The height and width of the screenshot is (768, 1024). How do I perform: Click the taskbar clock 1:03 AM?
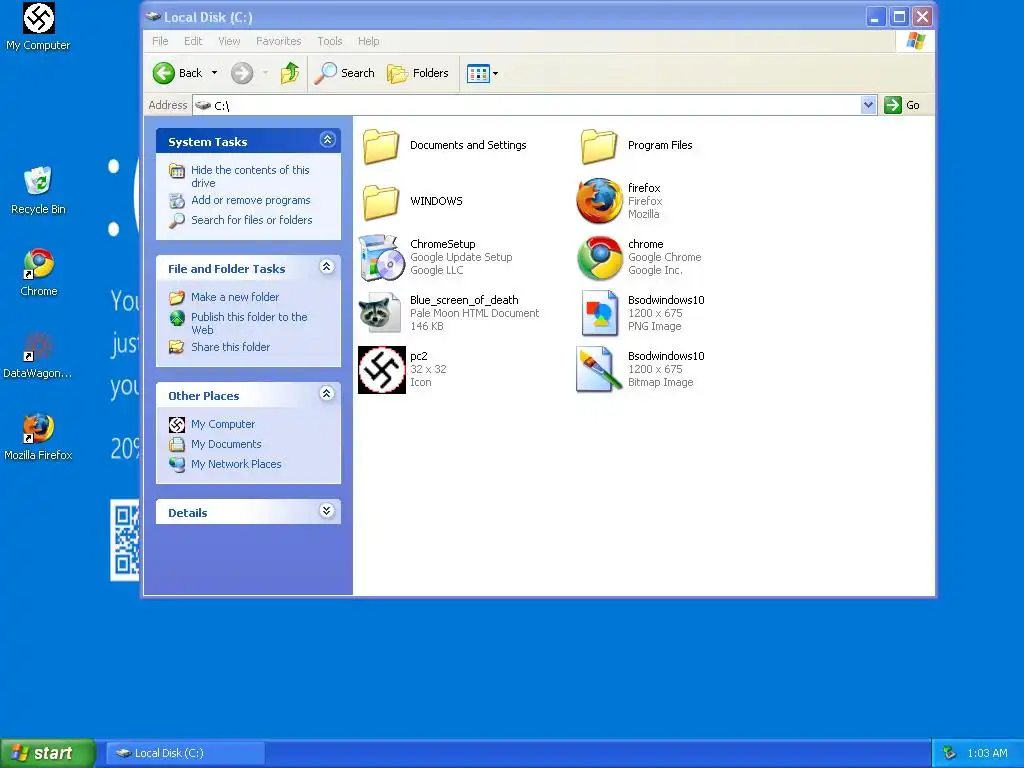[987, 753]
